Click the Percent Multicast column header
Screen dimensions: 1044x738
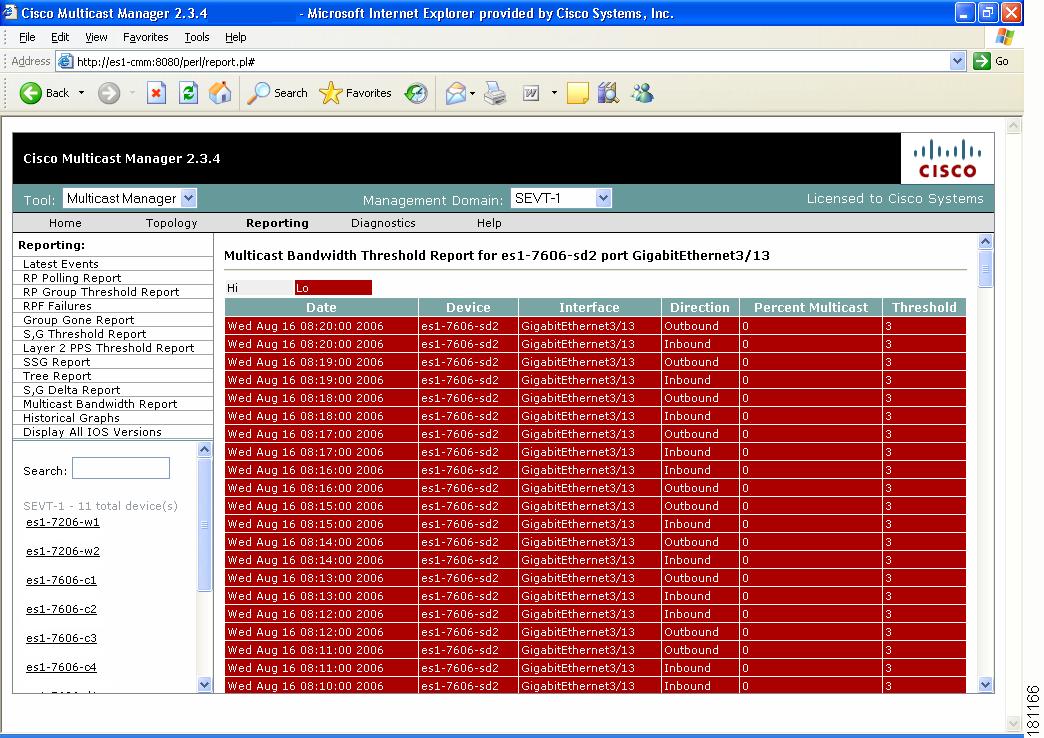click(811, 307)
